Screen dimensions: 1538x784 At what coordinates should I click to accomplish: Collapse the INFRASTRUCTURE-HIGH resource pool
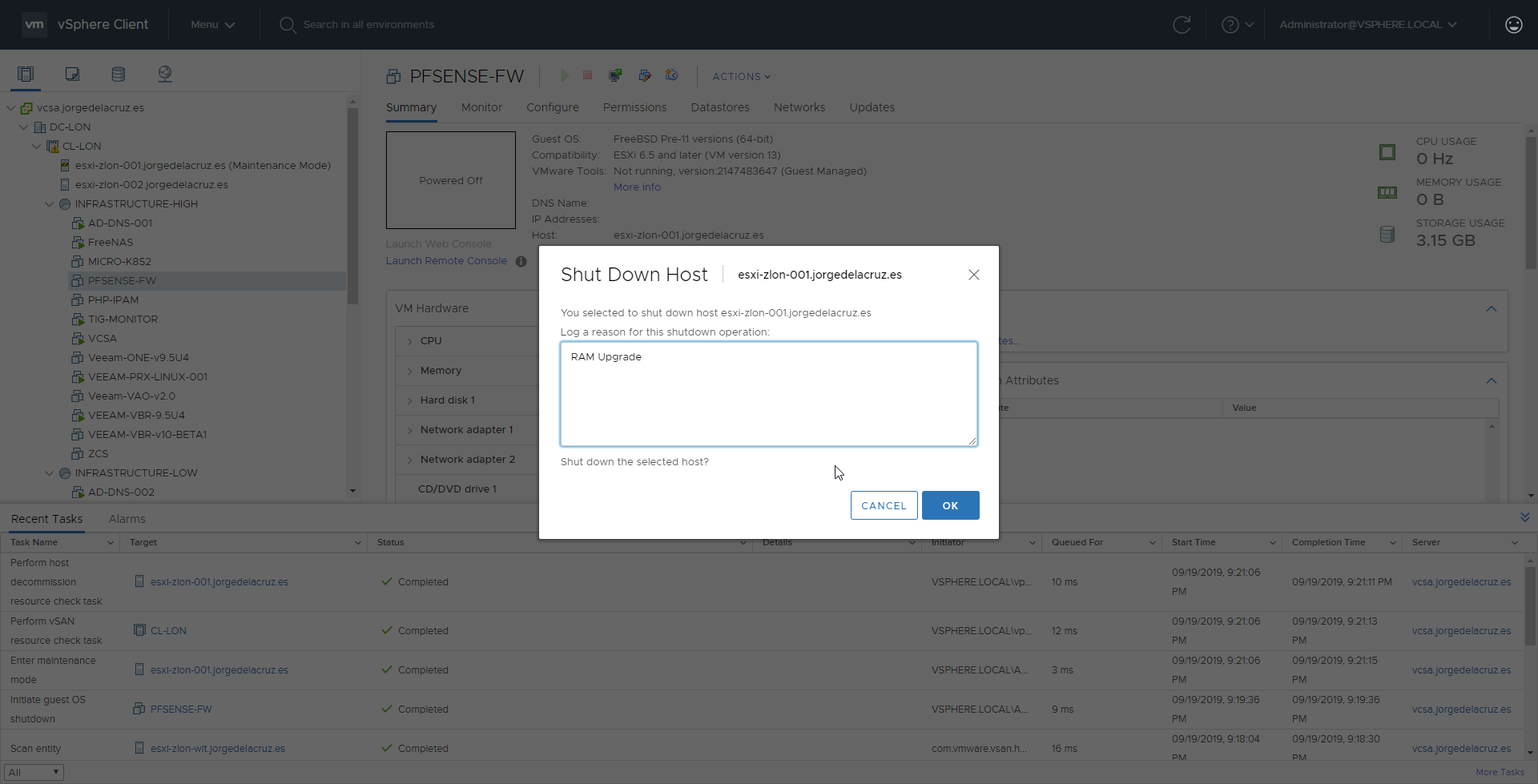pyautogui.click(x=50, y=204)
